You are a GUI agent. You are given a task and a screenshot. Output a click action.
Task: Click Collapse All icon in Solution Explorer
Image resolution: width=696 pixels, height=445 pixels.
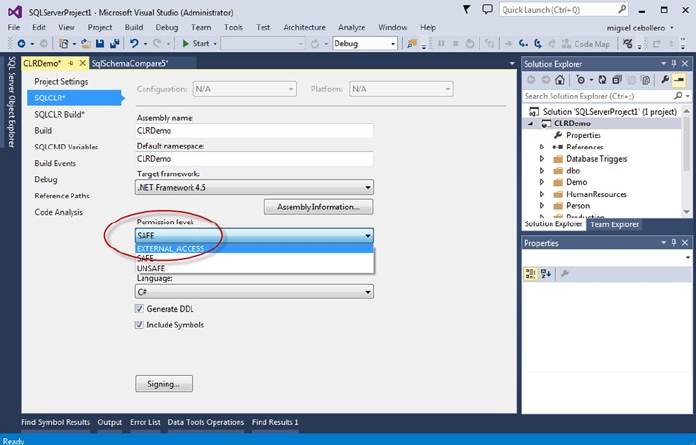click(617, 80)
